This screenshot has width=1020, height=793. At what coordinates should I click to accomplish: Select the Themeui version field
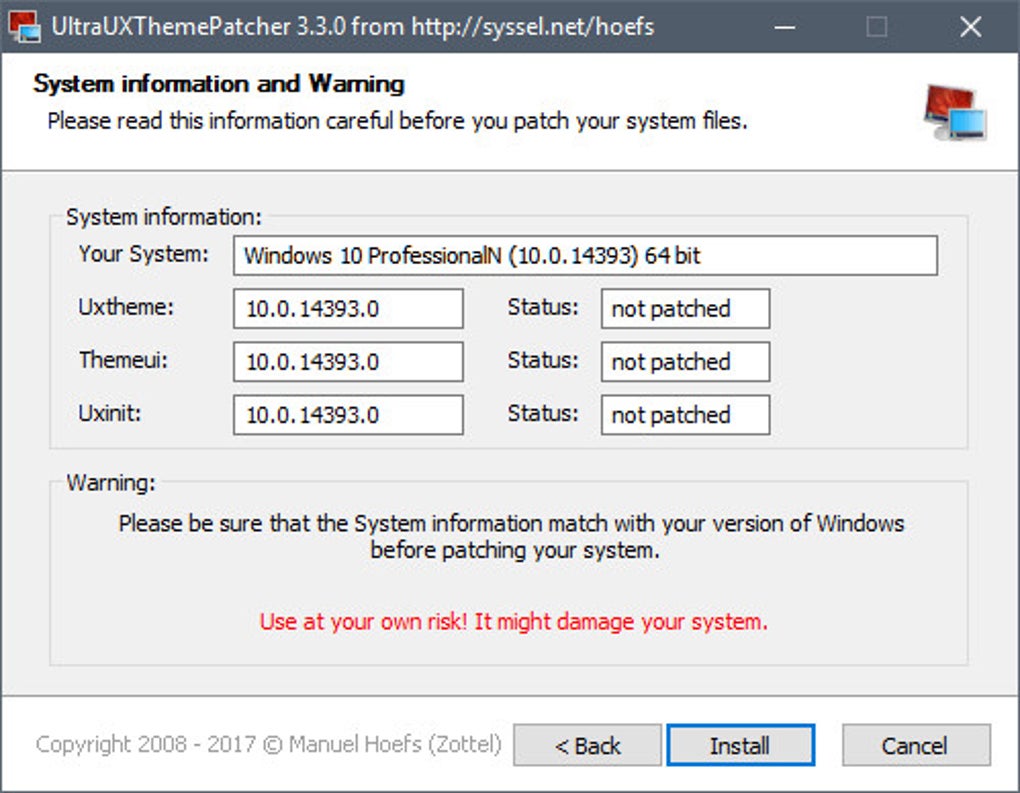tap(348, 362)
